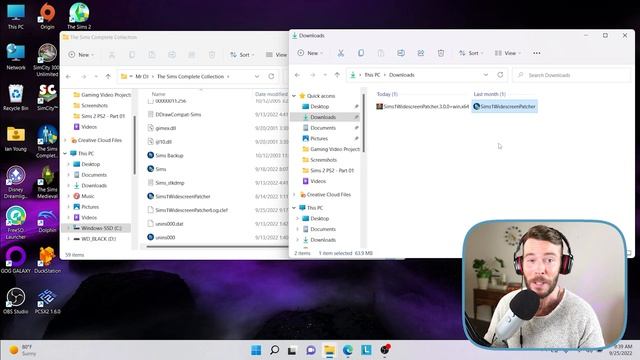The image size is (640, 360).
Task: Open View menu in Downloads toolbar
Action: pos(508,53)
